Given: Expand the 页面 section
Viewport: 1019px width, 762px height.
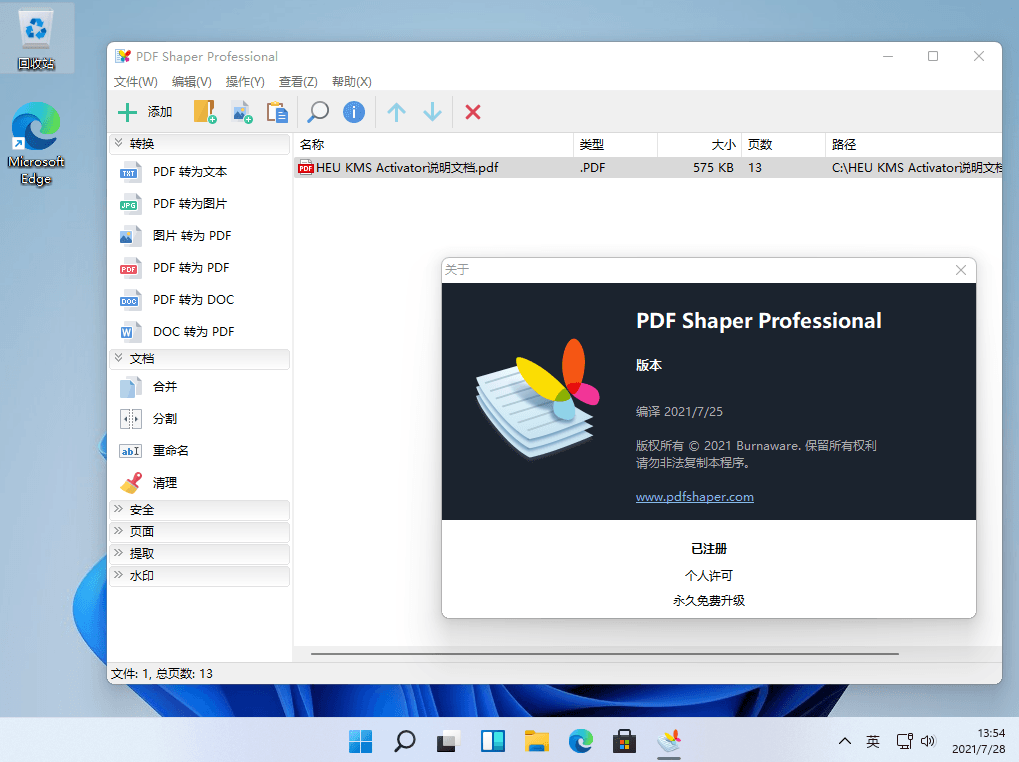Looking at the screenshot, I should pyautogui.click(x=200, y=531).
